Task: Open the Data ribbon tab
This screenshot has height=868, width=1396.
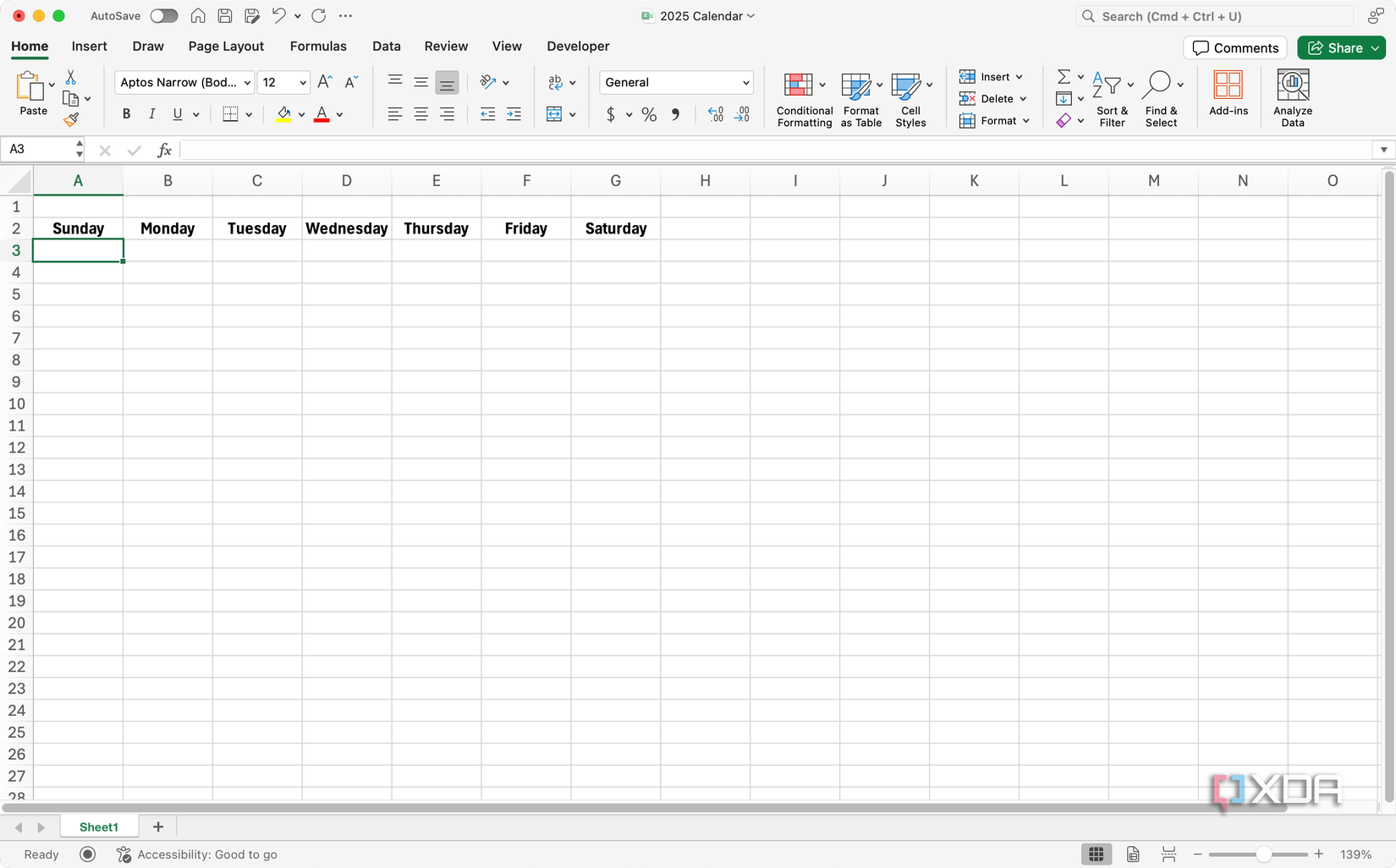Action: (387, 47)
